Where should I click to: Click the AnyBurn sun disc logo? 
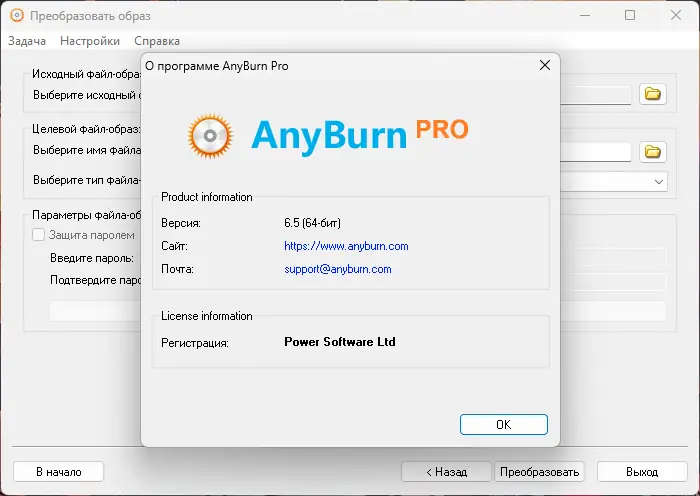click(210, 136)
